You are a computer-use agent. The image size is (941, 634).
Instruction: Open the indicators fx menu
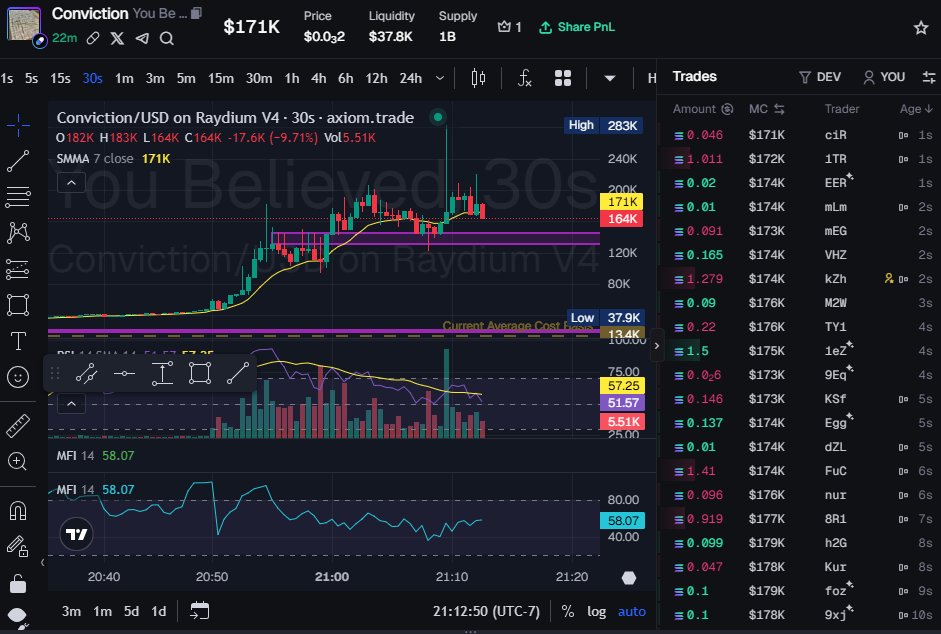click(525, 78)
